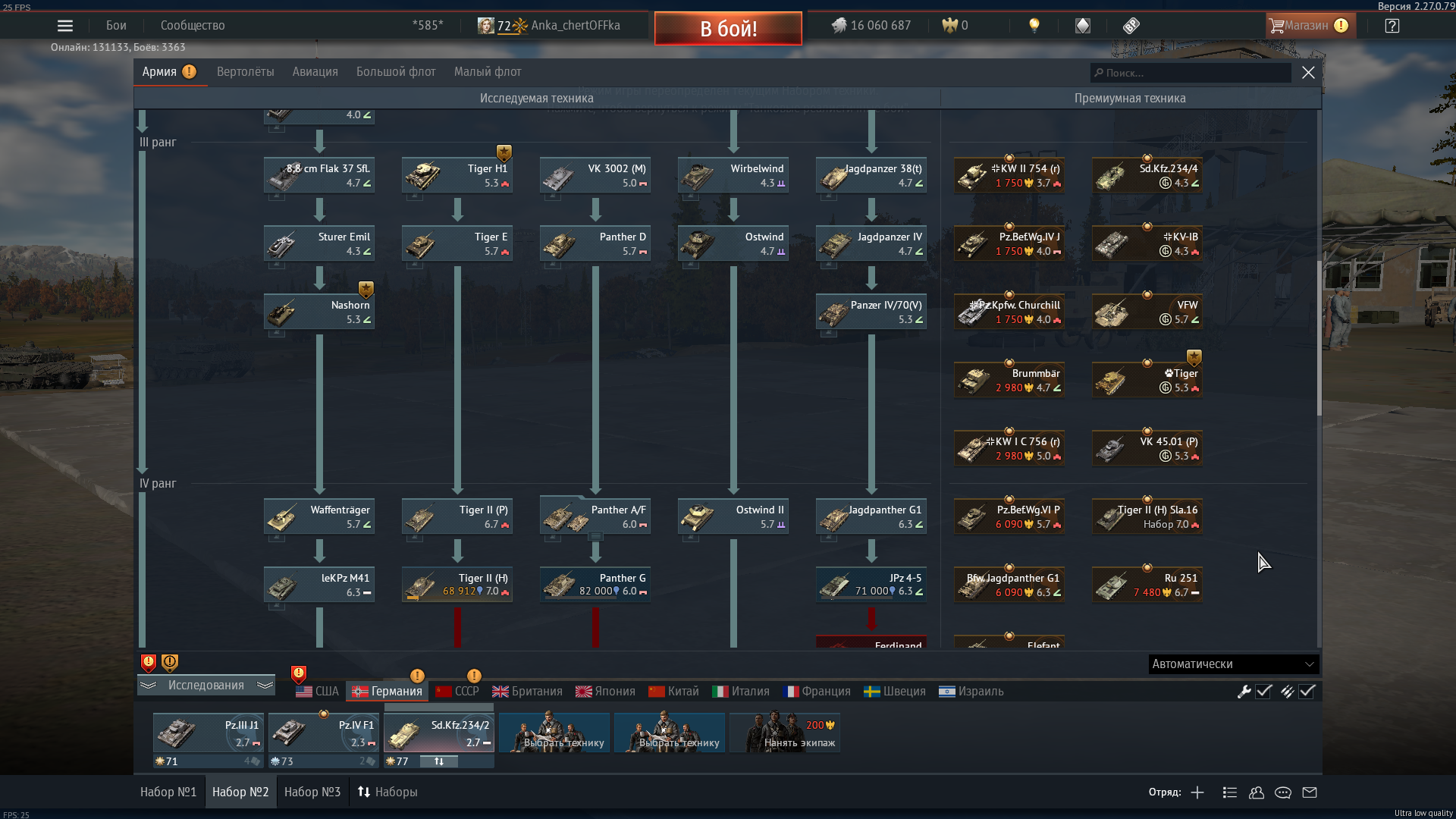Switch to the Малый флот tab
Viewport: 1456px width, 819px height.
point(488,72)
